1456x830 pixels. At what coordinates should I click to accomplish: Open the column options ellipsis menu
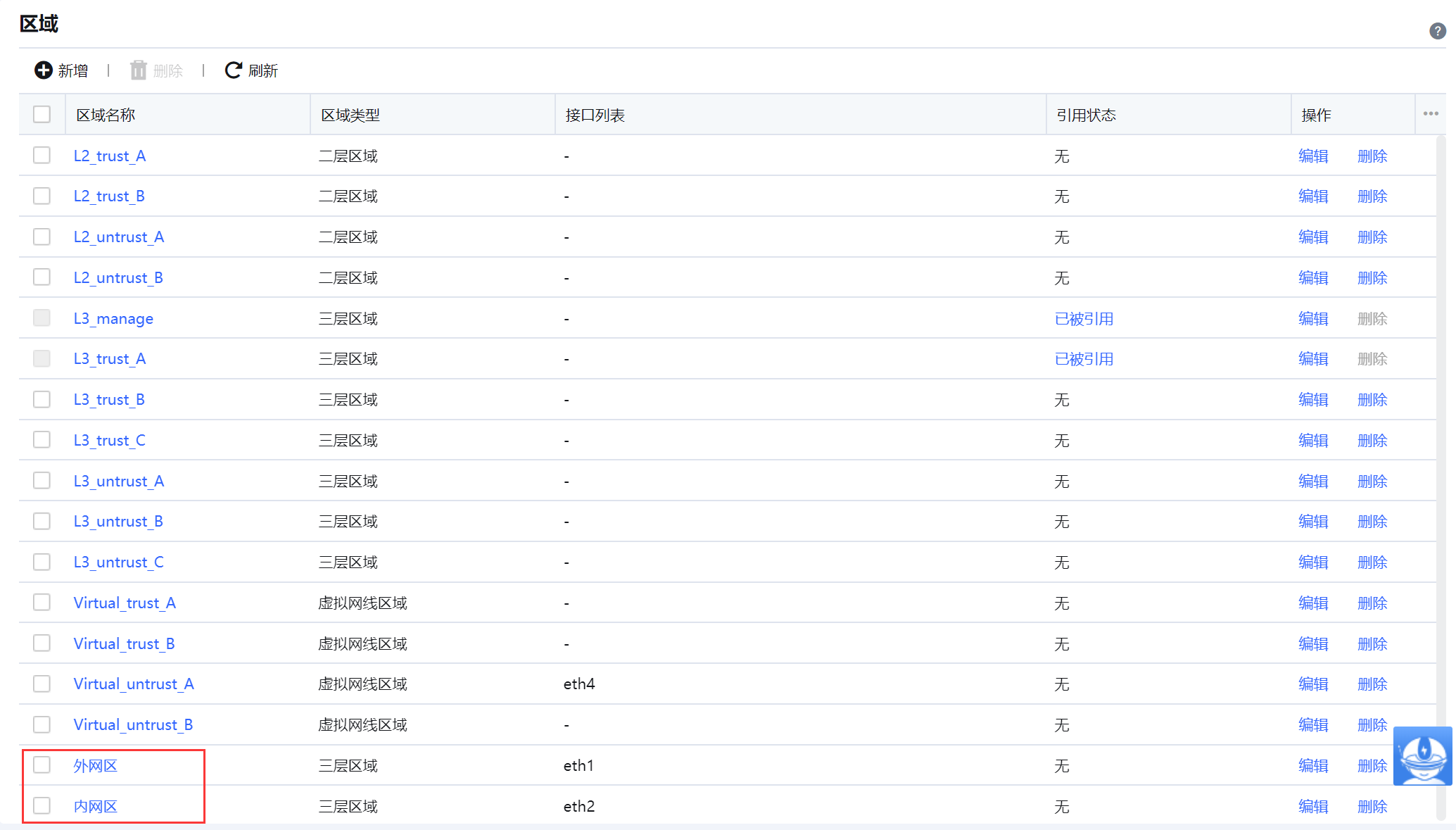[x=1431, y=113]
